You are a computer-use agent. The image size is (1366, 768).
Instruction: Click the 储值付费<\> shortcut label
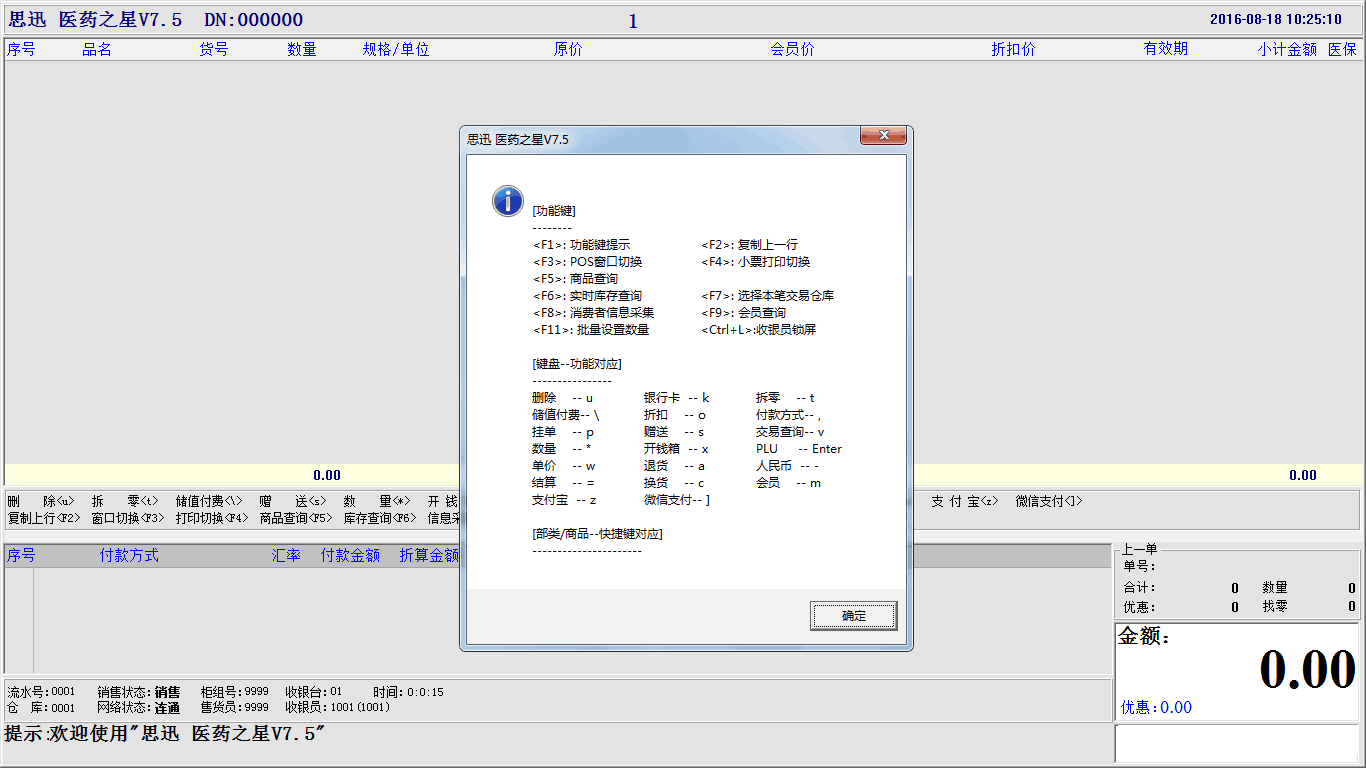click(209, 501)
